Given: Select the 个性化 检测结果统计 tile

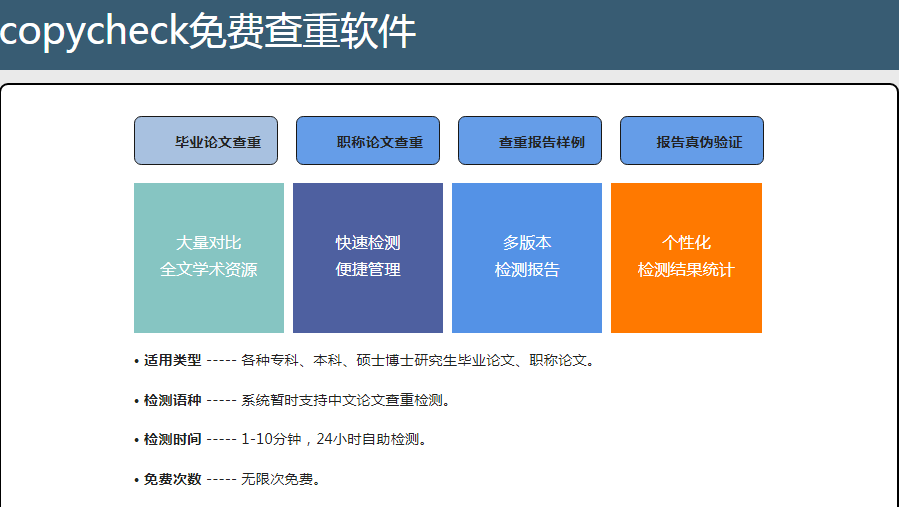Looking at the screenshot, I should tap(686, 258).
